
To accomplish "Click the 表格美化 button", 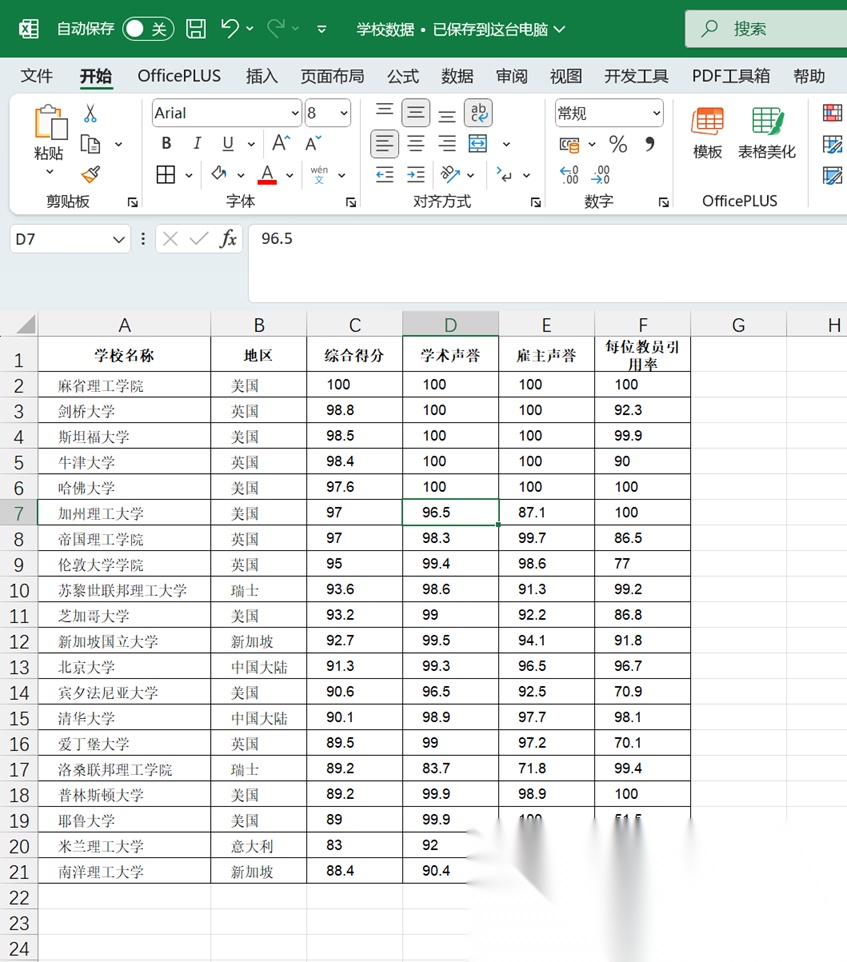I will (767, 133).
